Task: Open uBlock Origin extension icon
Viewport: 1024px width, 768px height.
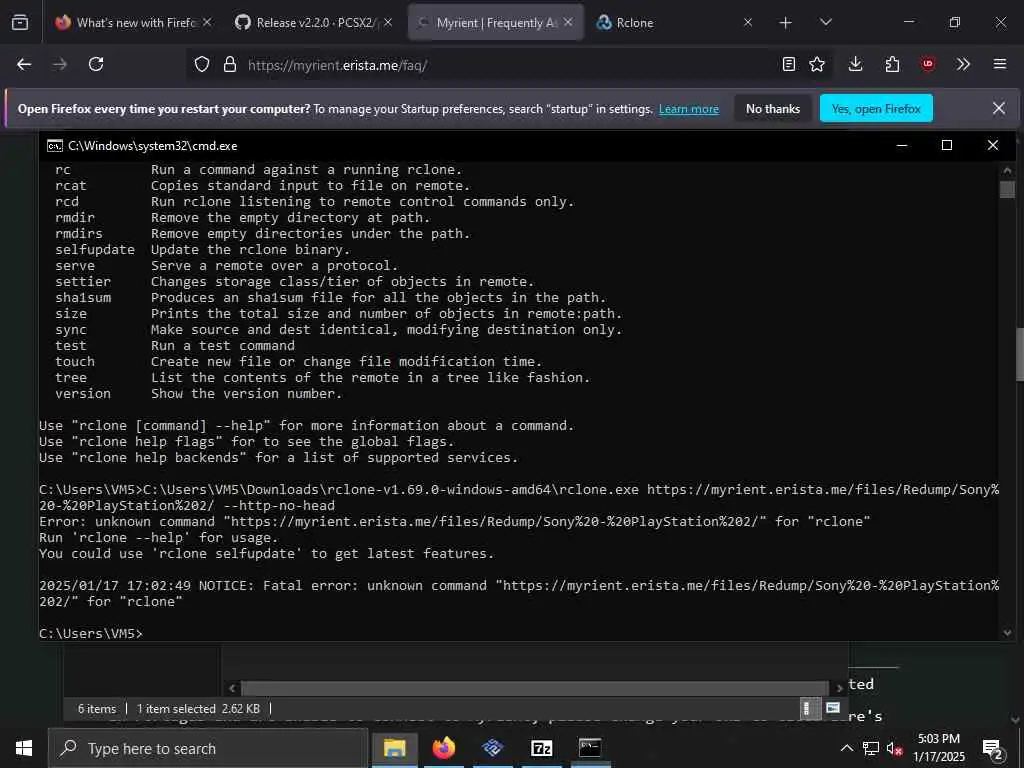Action: click(x=928, y=64)
